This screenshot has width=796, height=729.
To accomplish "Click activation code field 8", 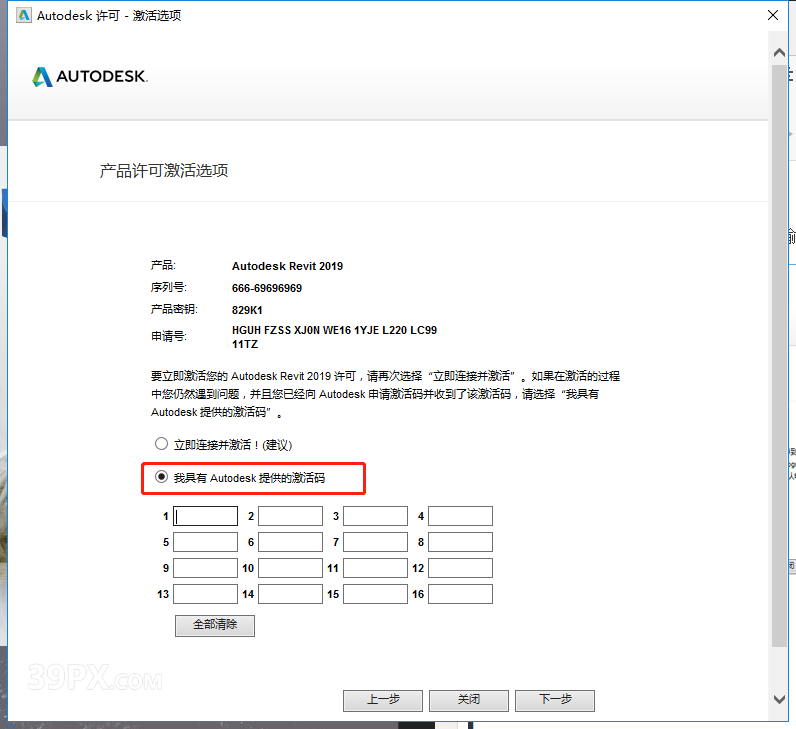I will pos(460,542).
